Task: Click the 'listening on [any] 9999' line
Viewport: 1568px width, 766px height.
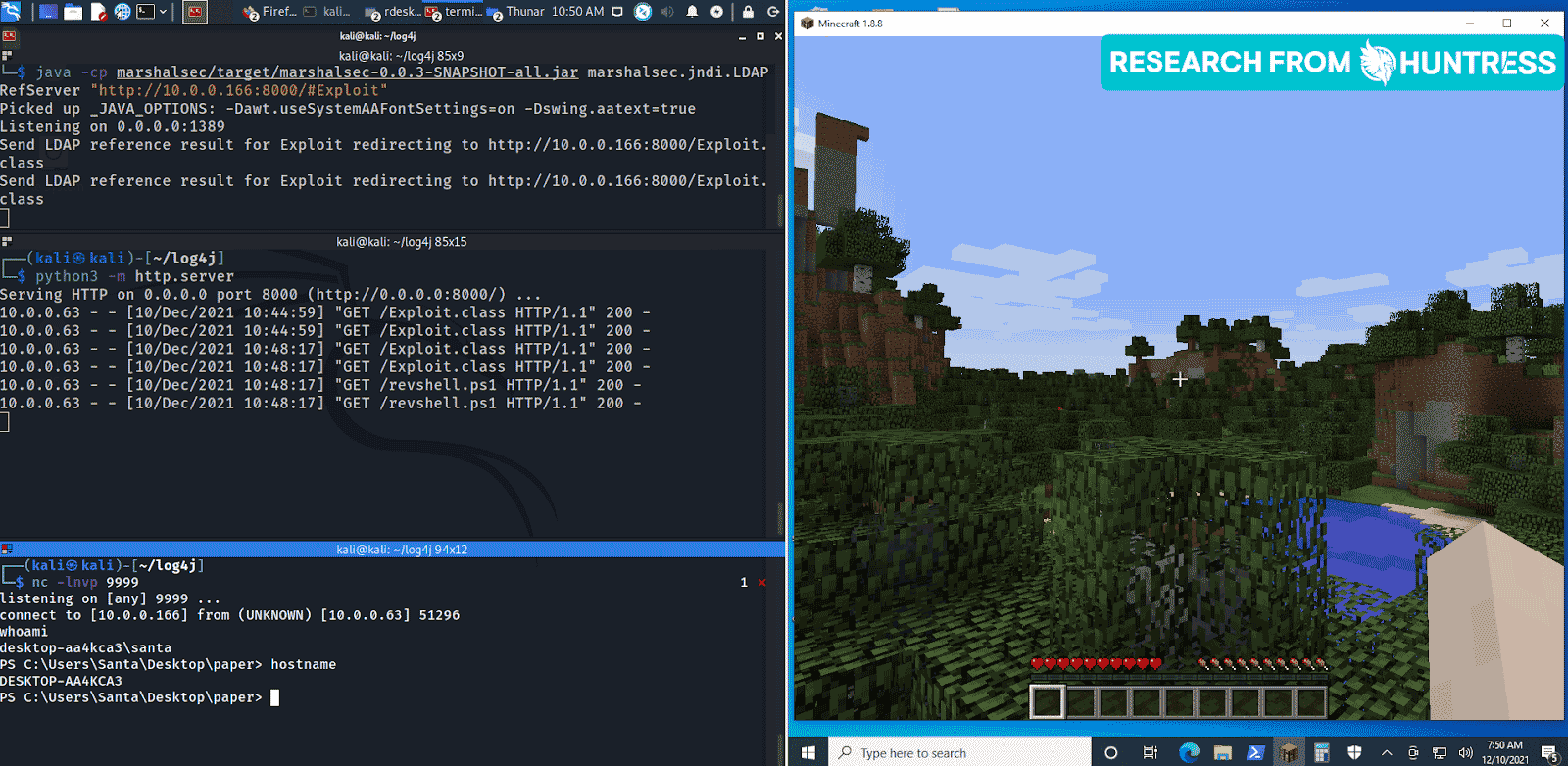Action: tap(110, 598)
